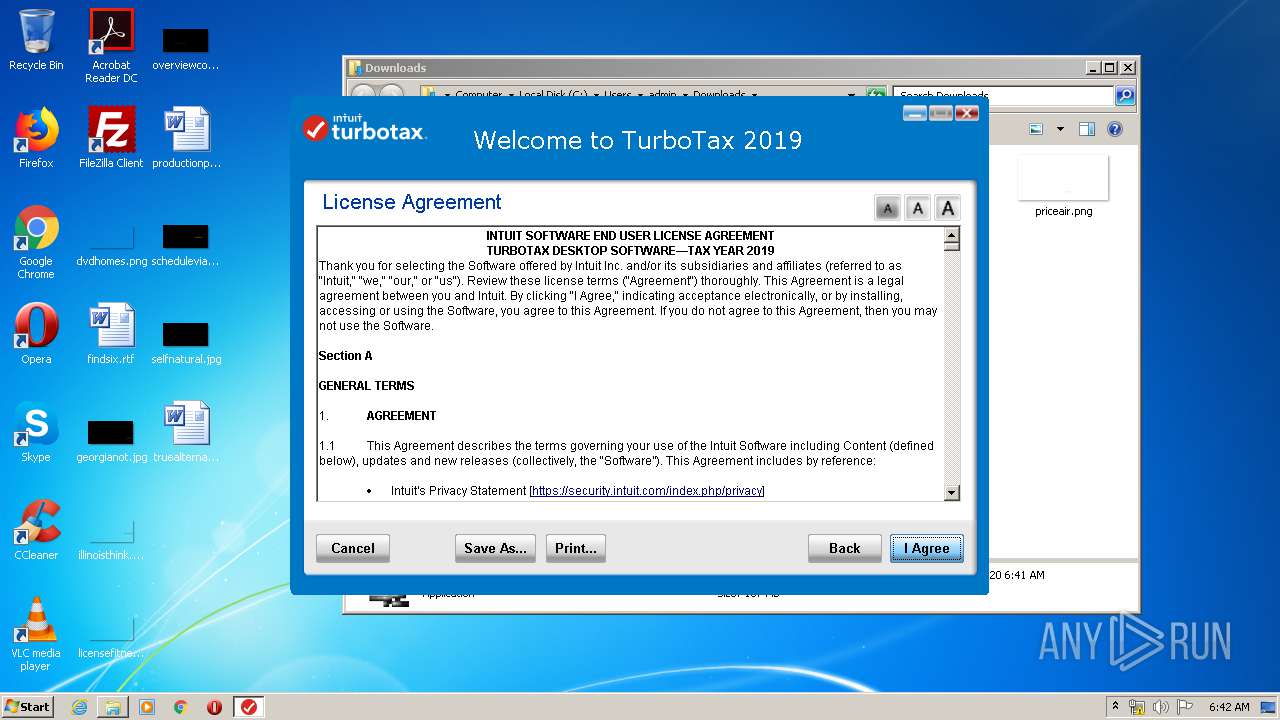Show hidden system tray icons
The image size is (1280, 720).
pyautogui.click(x=1115, y=706)
